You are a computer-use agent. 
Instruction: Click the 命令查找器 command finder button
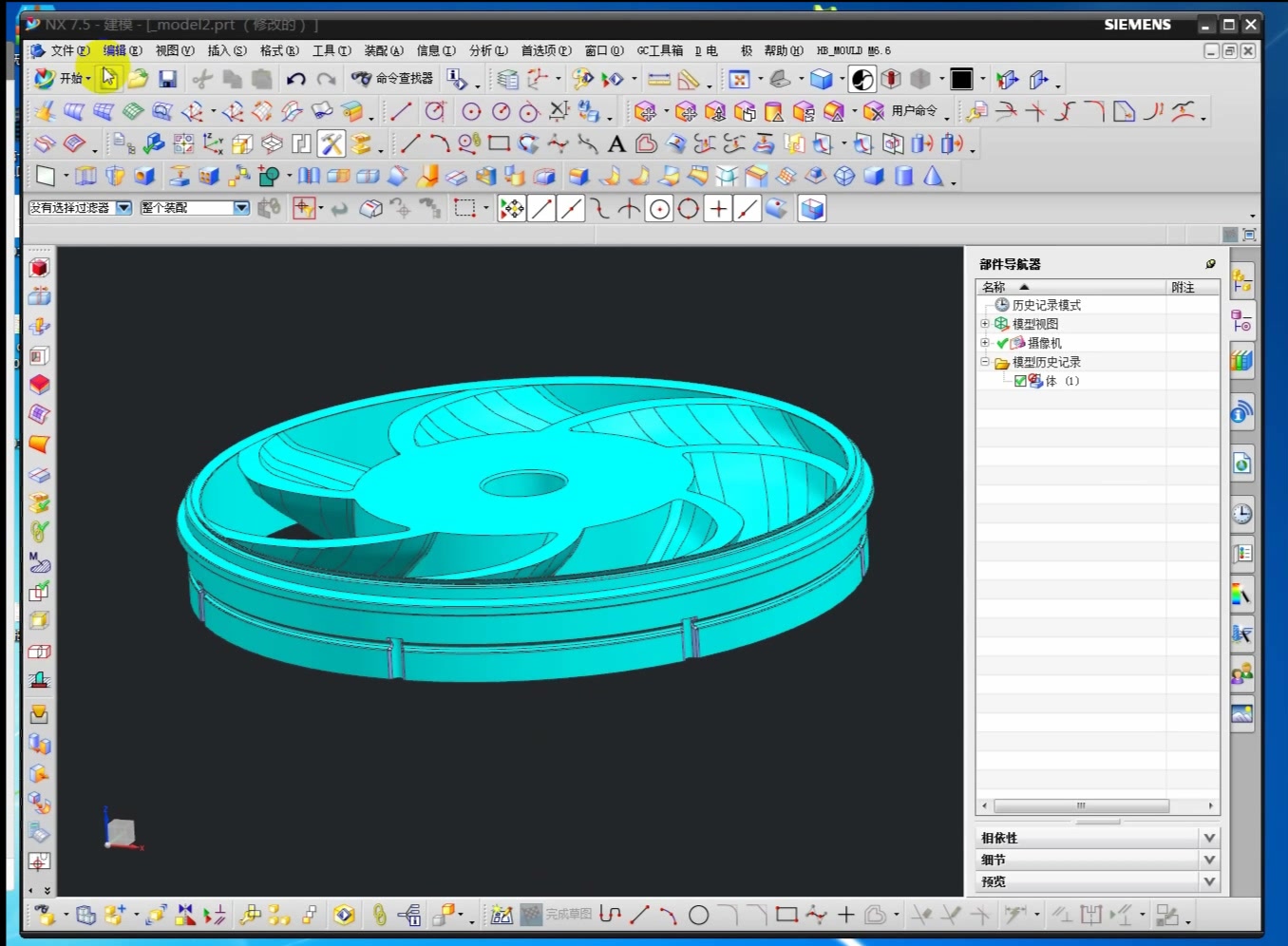[x=391, y=79]
